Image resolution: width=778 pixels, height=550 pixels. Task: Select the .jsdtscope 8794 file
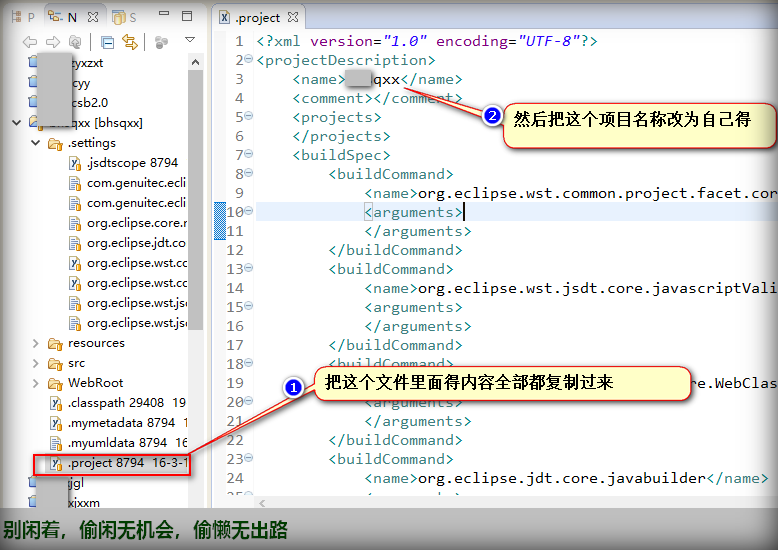132,163
